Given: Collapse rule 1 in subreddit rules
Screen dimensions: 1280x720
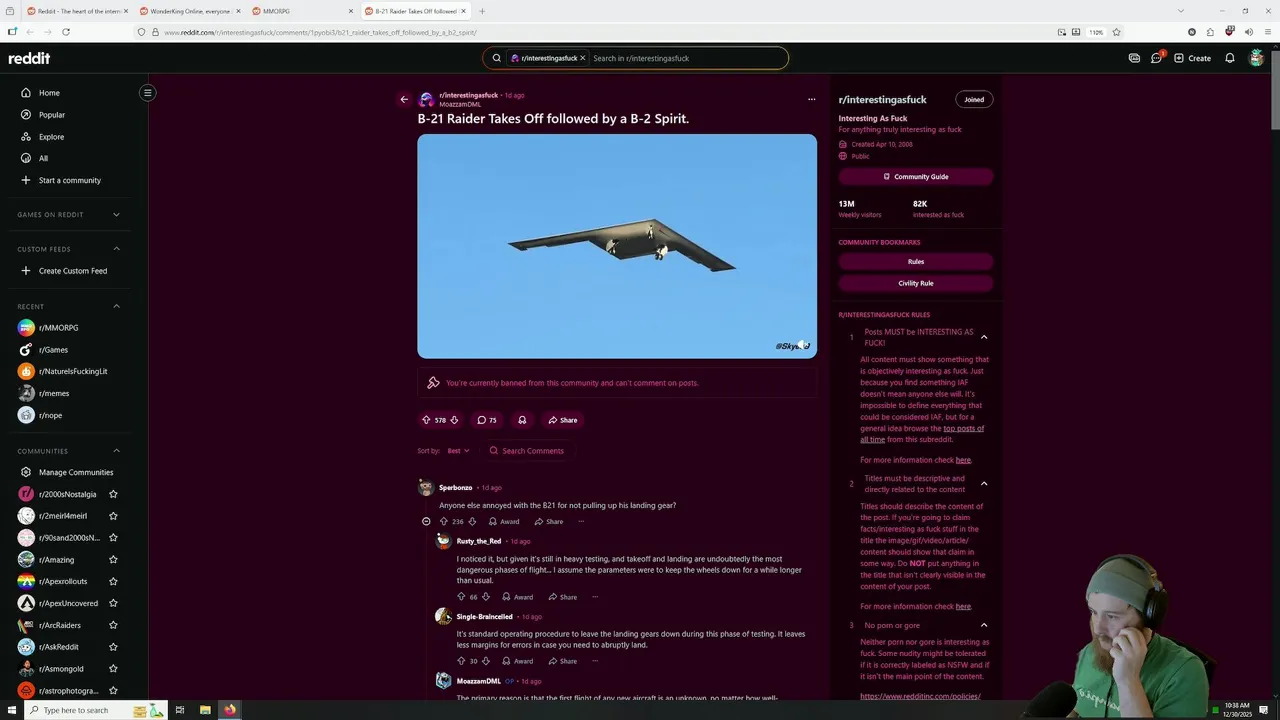Looking at the screenshot, I should click(x=984, y=337).
